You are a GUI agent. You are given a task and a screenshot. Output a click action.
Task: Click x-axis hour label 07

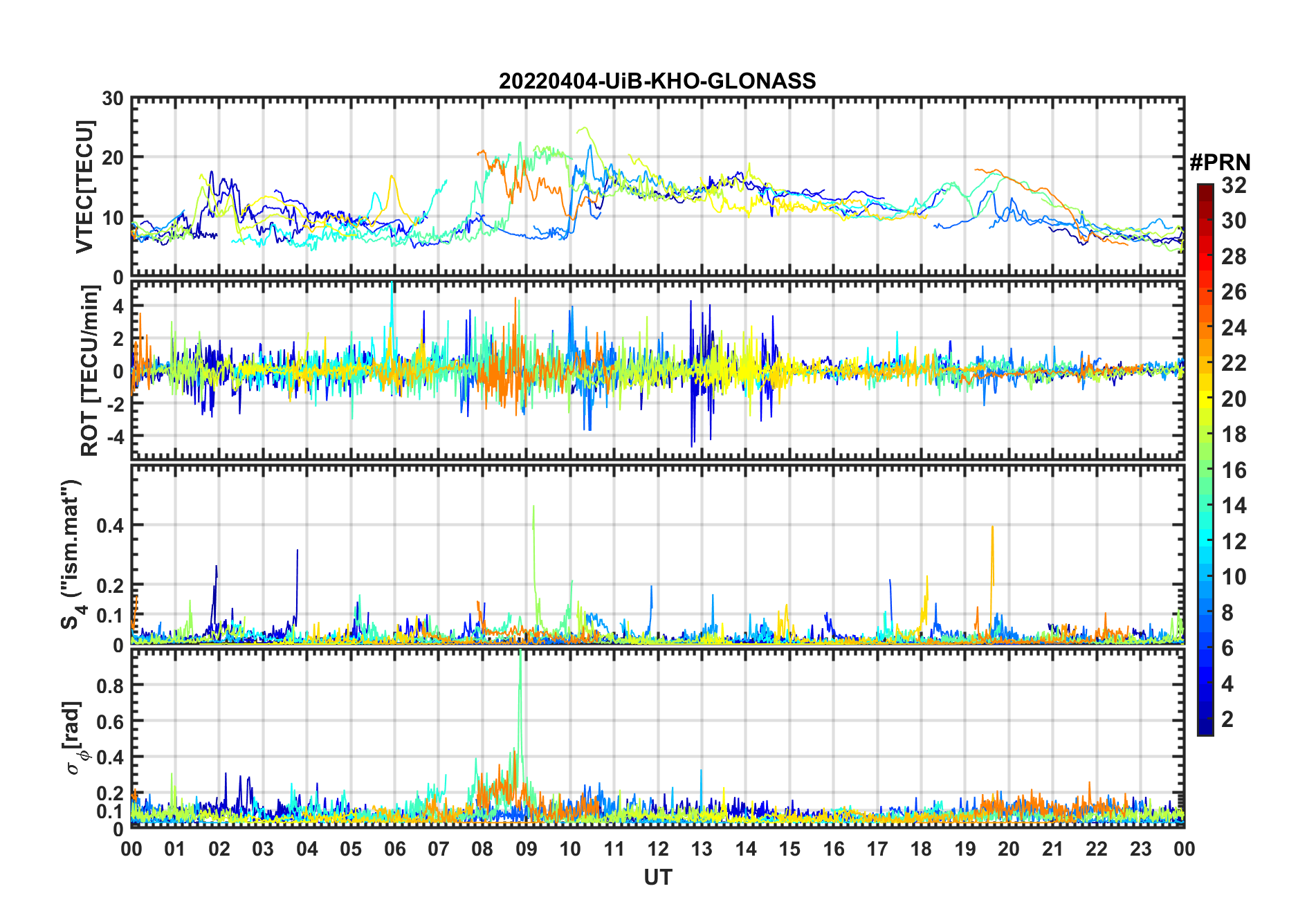(x=439, y=849)
